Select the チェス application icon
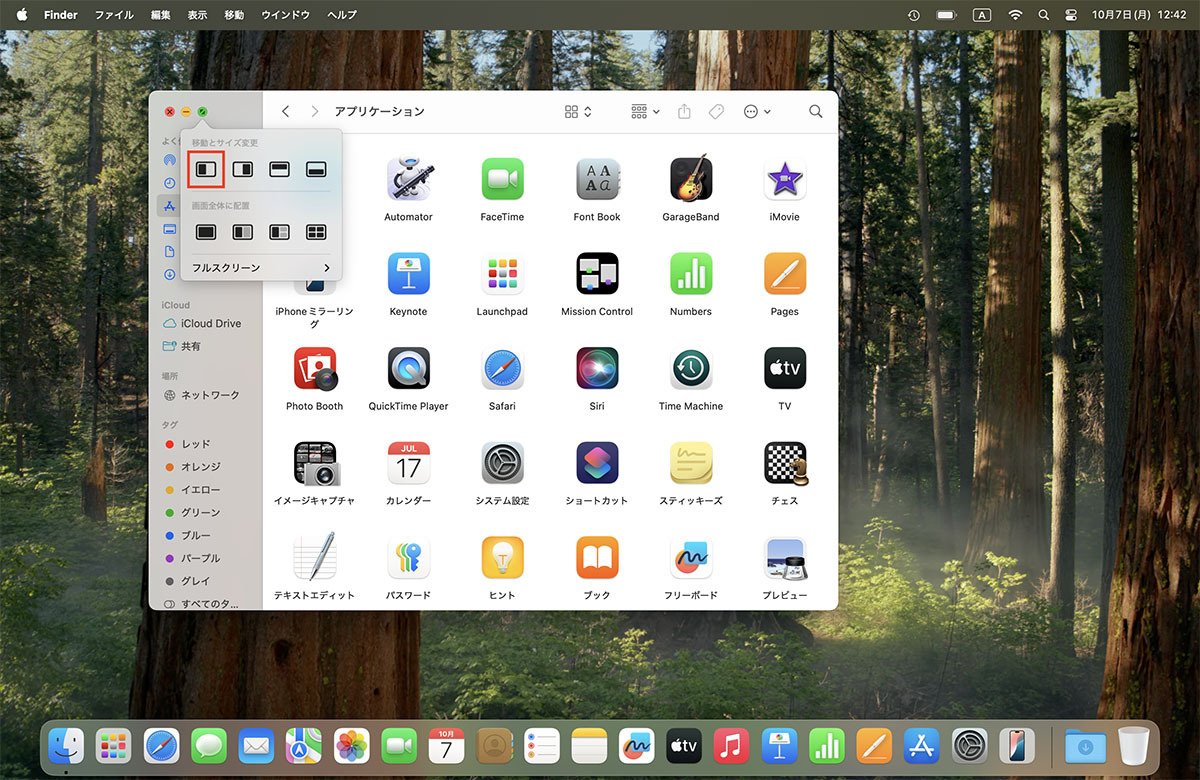Viewport: 1200px width, 780px height. 785,463
